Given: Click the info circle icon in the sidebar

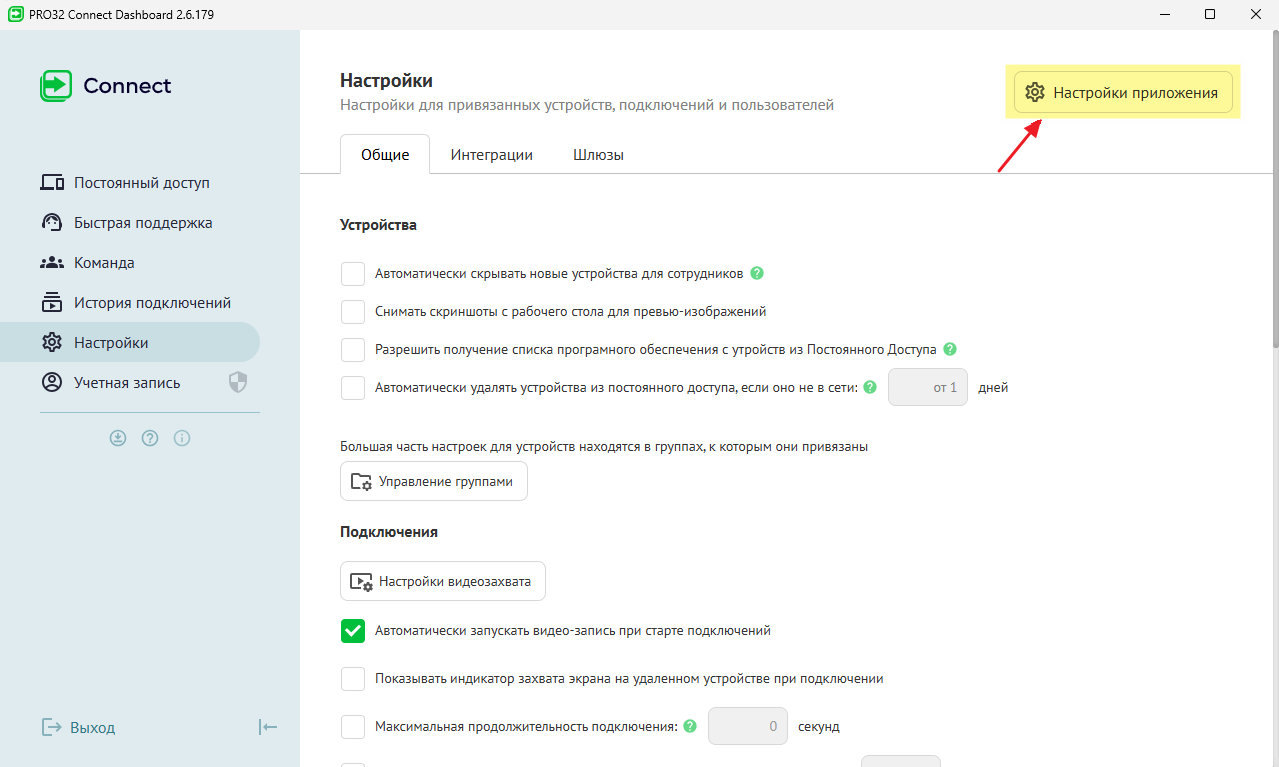Looking at the screenshot, I should point(182,438).
